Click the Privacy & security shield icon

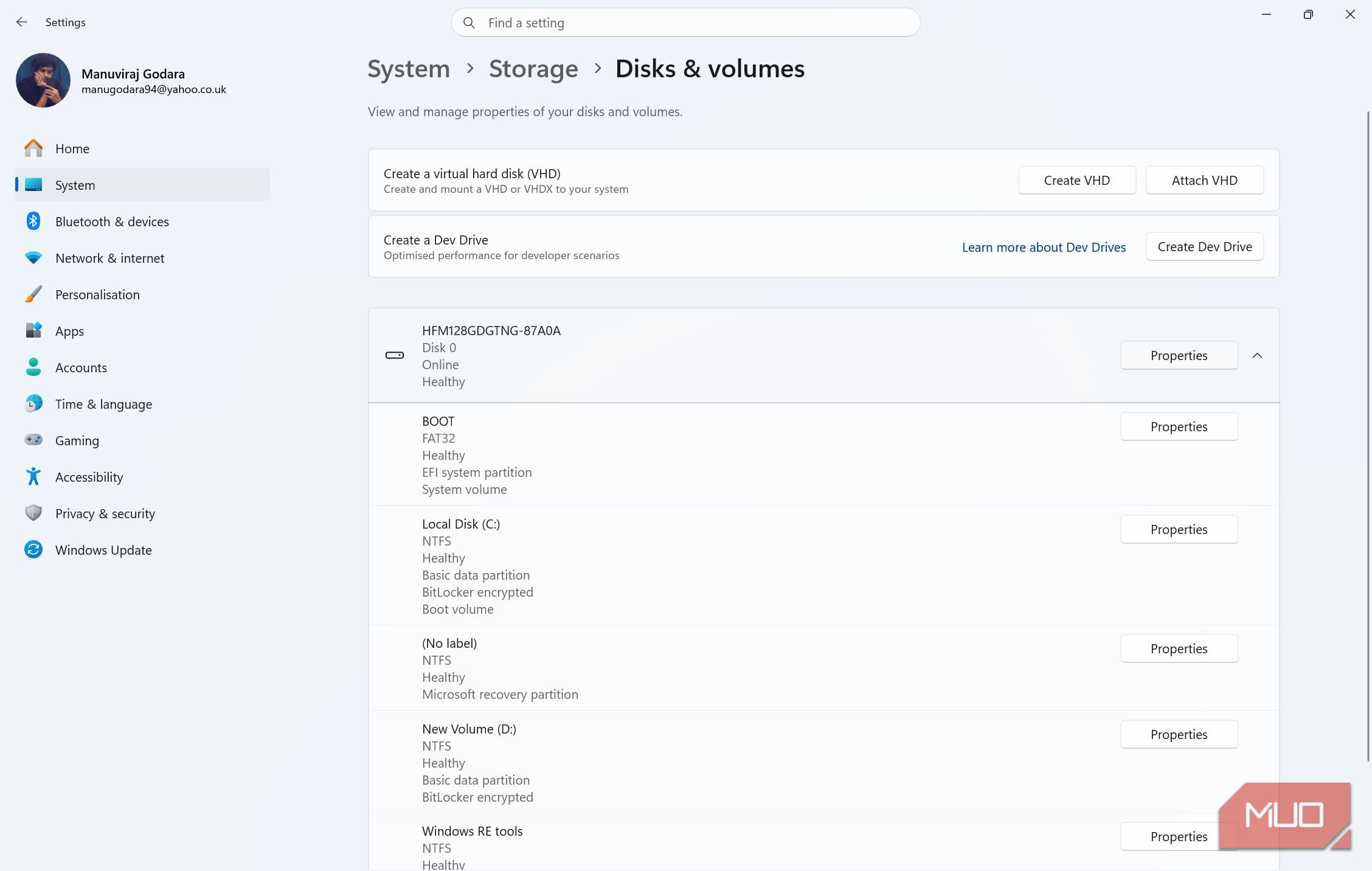click(33, 513)
